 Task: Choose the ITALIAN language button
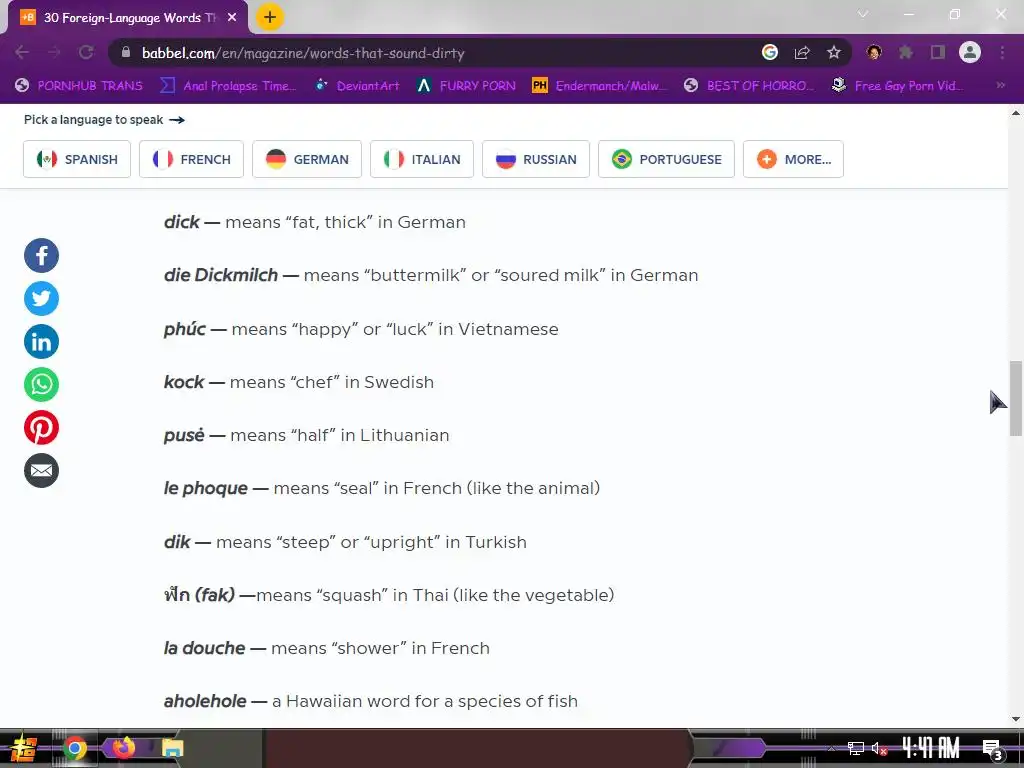point(422,159)
